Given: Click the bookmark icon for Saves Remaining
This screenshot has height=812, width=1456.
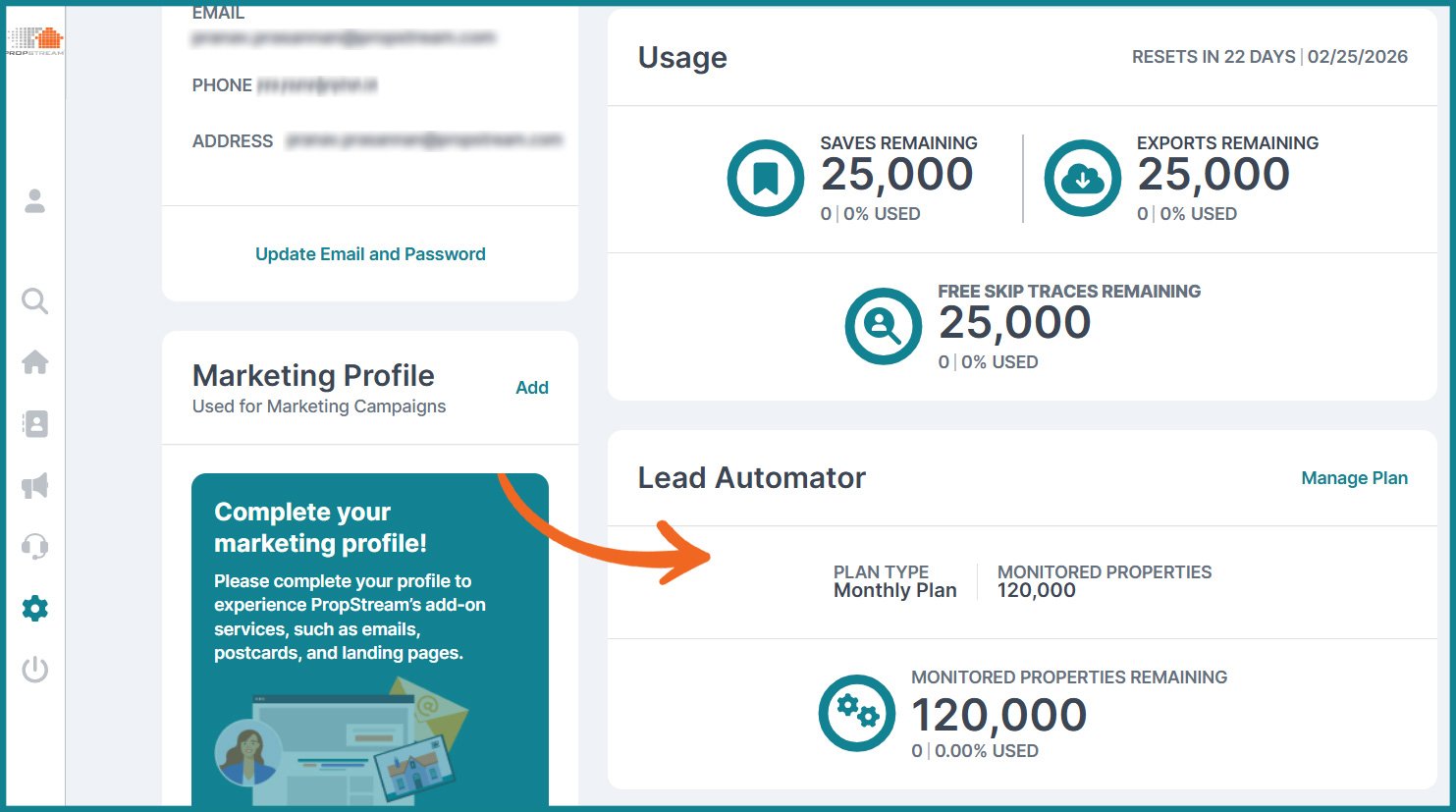Looking at the screenshot, I should (765, 178).
